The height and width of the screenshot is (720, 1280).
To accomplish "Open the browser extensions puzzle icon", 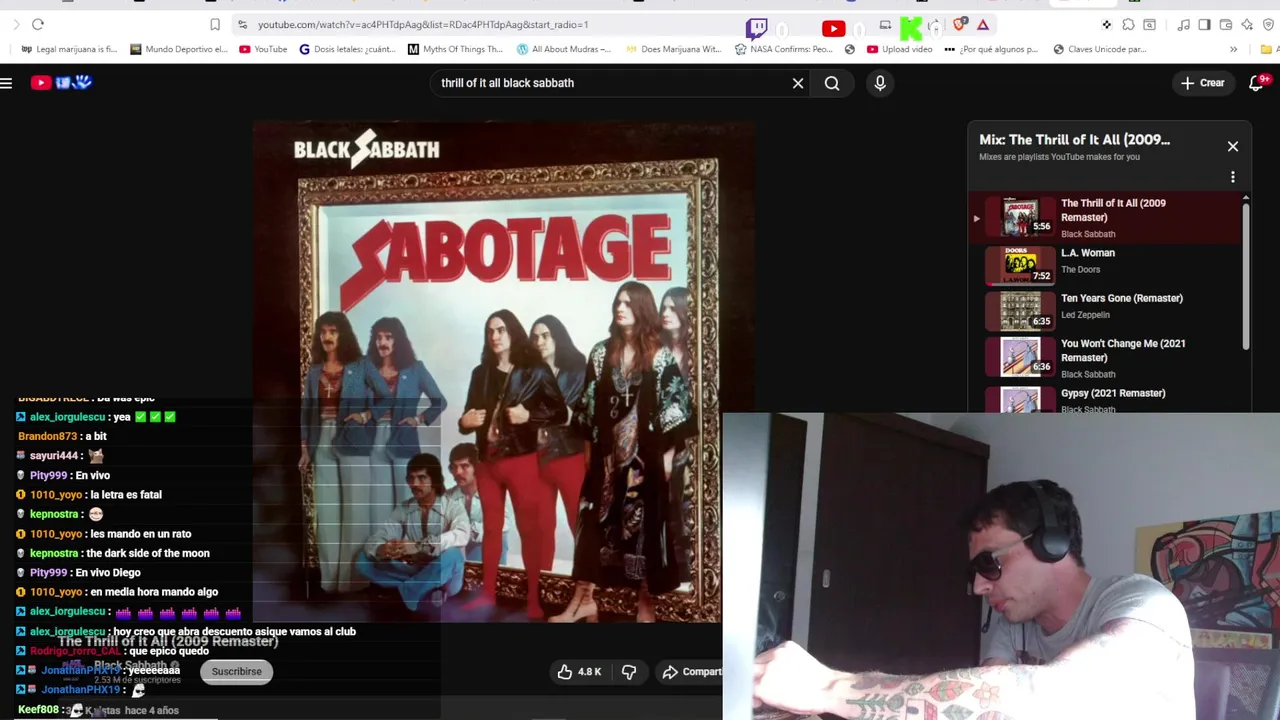I will (x=1128, y=24).
